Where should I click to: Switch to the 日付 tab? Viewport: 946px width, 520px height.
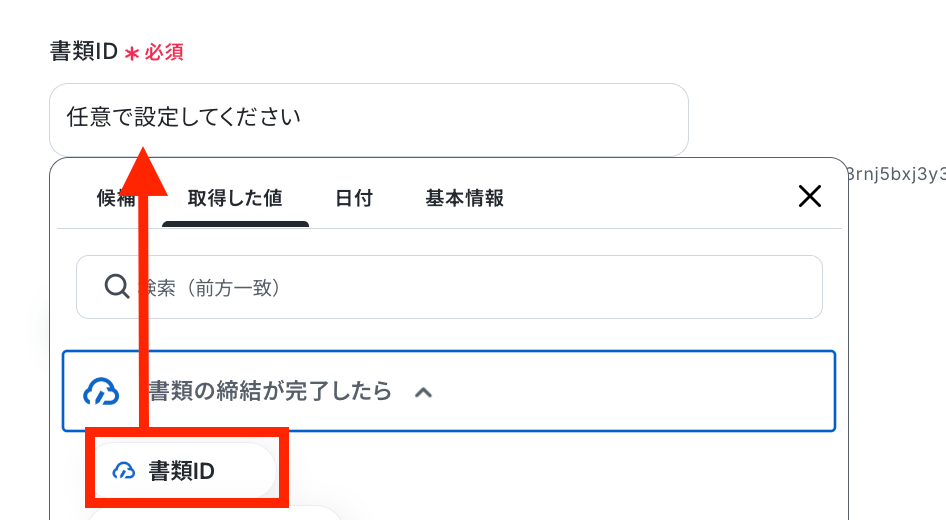click(x=354, y=198)
